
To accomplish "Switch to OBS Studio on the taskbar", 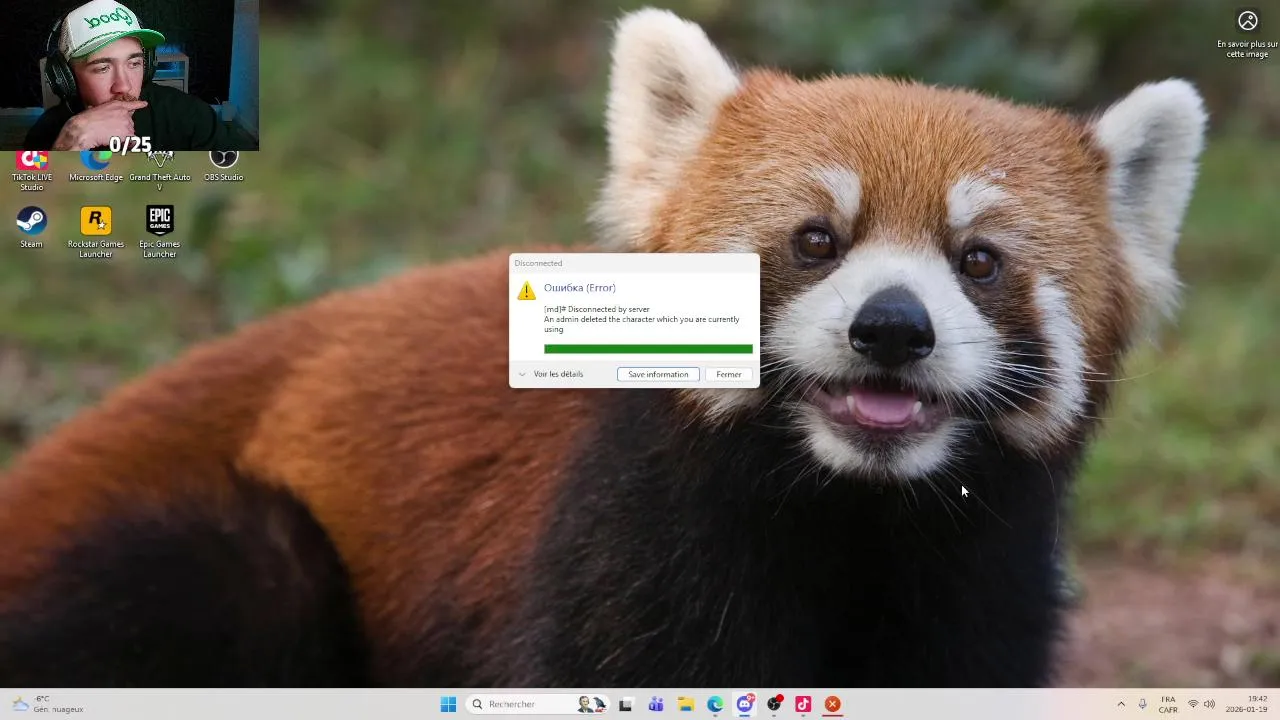I will coord(774,704).
